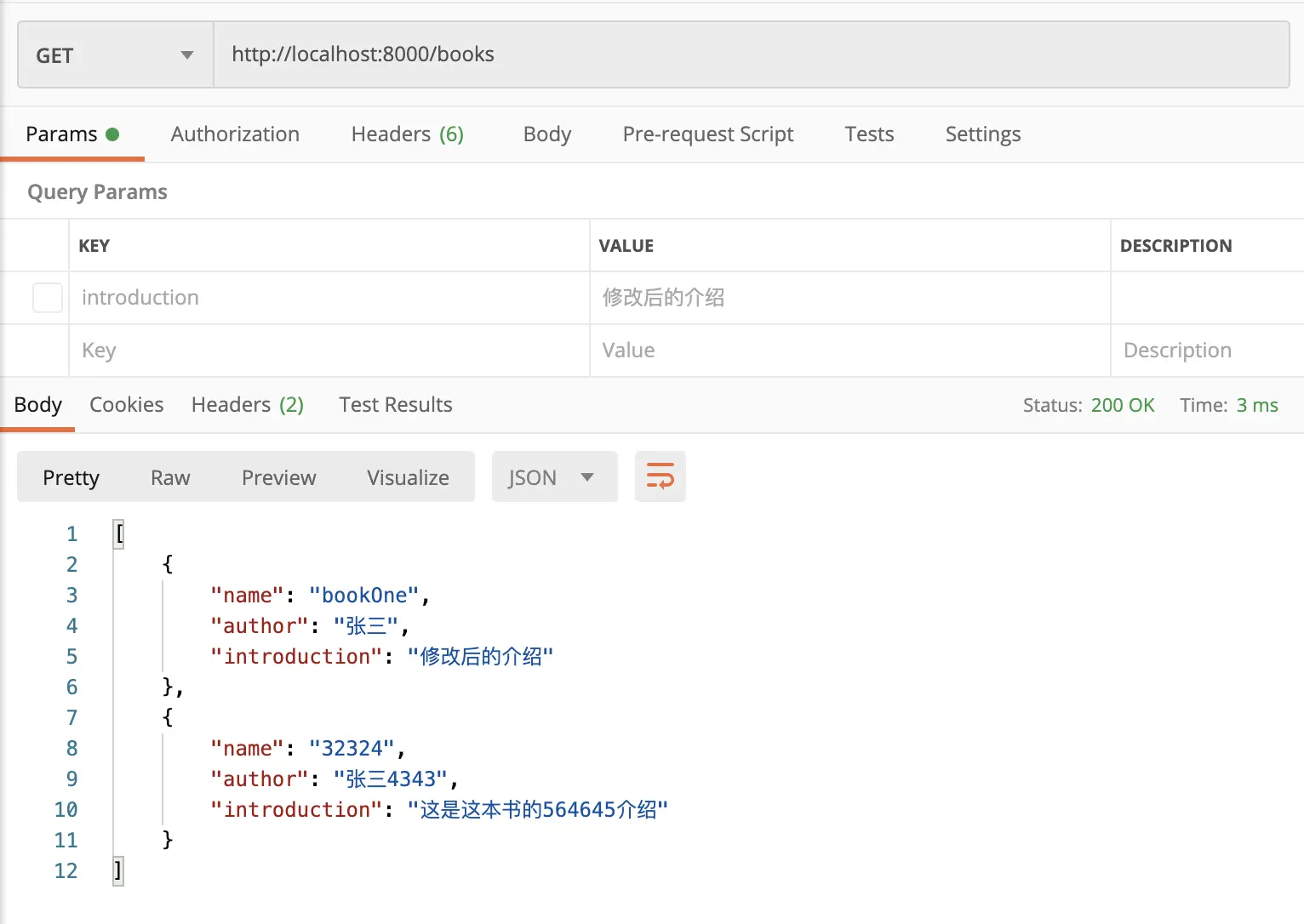Open the Pre-request Script tab
Screen dimensions: 1304x924
click(707, 134)
